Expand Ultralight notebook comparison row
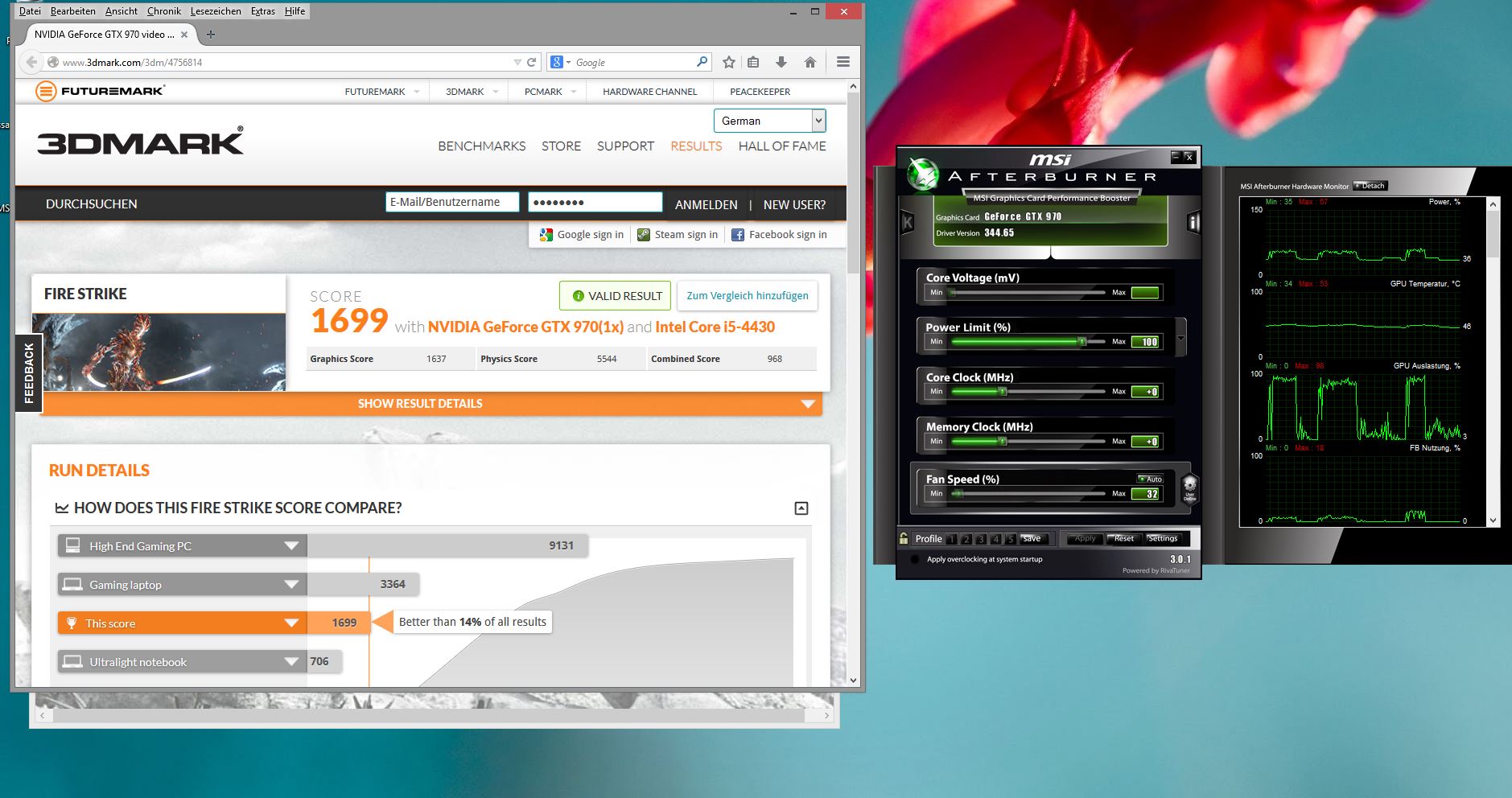This screenshot has width=1512, height=798. (291, 661)
